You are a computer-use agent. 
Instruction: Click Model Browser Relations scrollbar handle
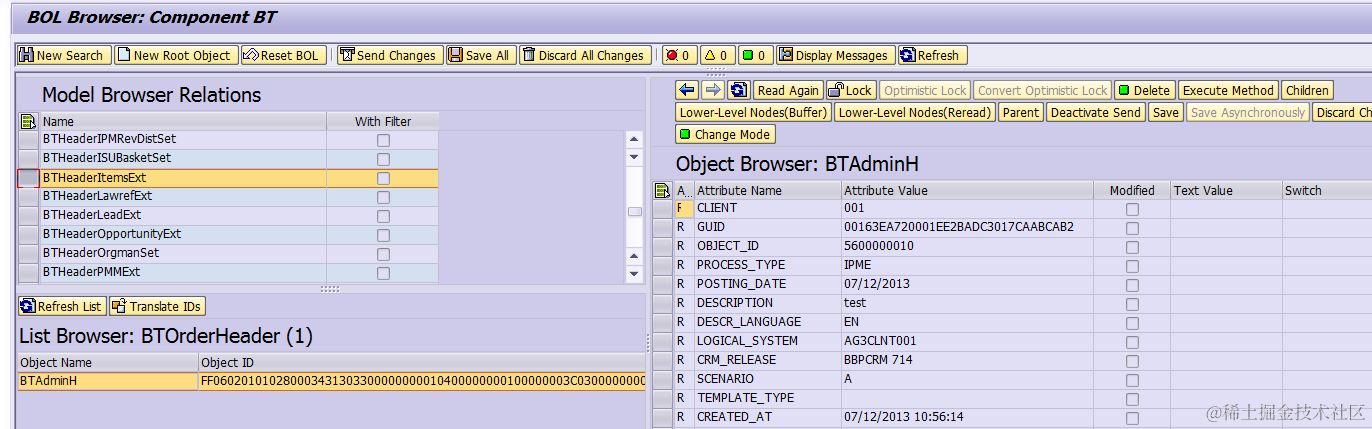coord(634,211)
